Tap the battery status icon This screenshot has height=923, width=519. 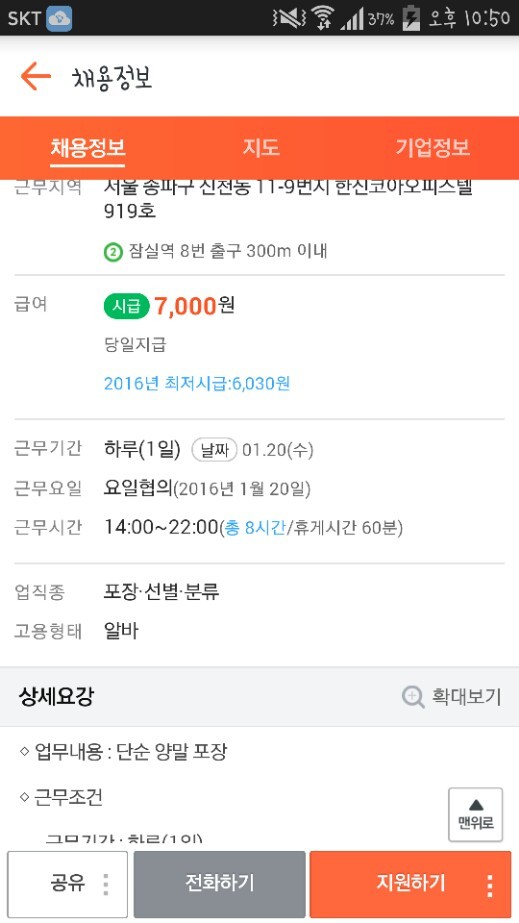[x=411, y=18]
